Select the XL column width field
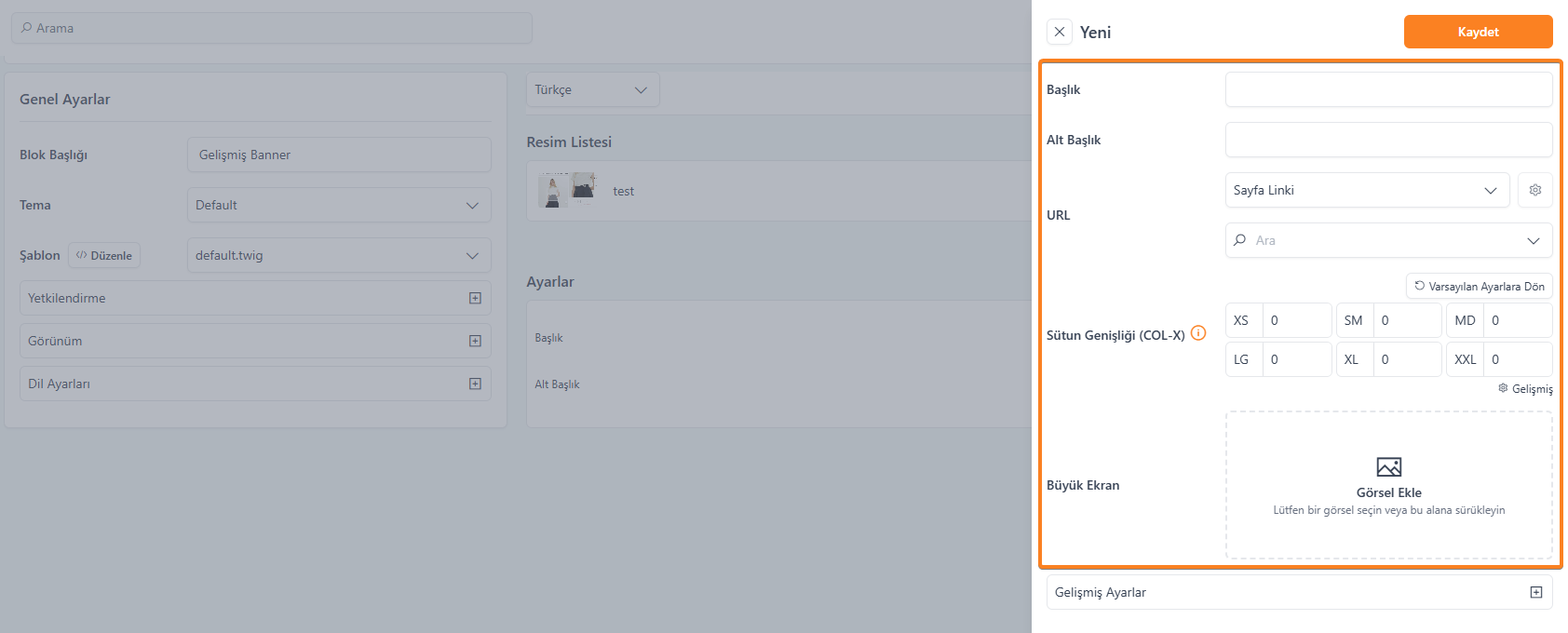The image size is (1568, 633). pos(1407,359)
